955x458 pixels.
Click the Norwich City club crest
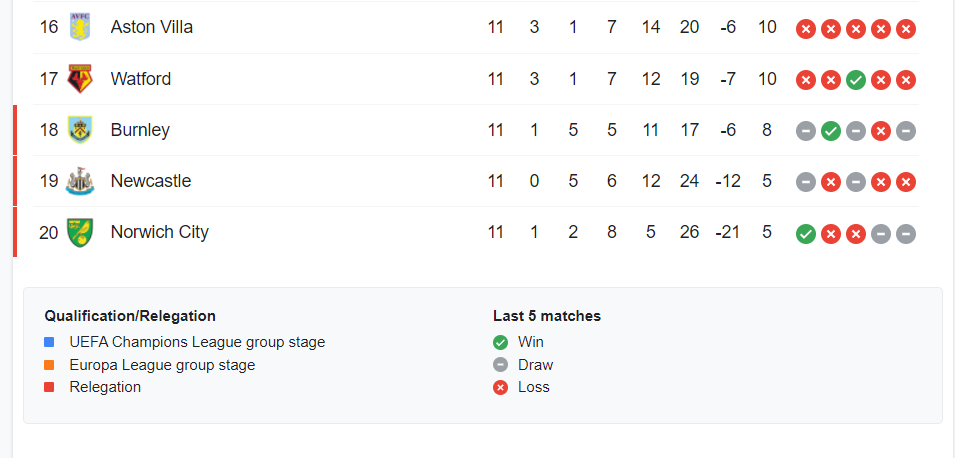click(80, 232)
